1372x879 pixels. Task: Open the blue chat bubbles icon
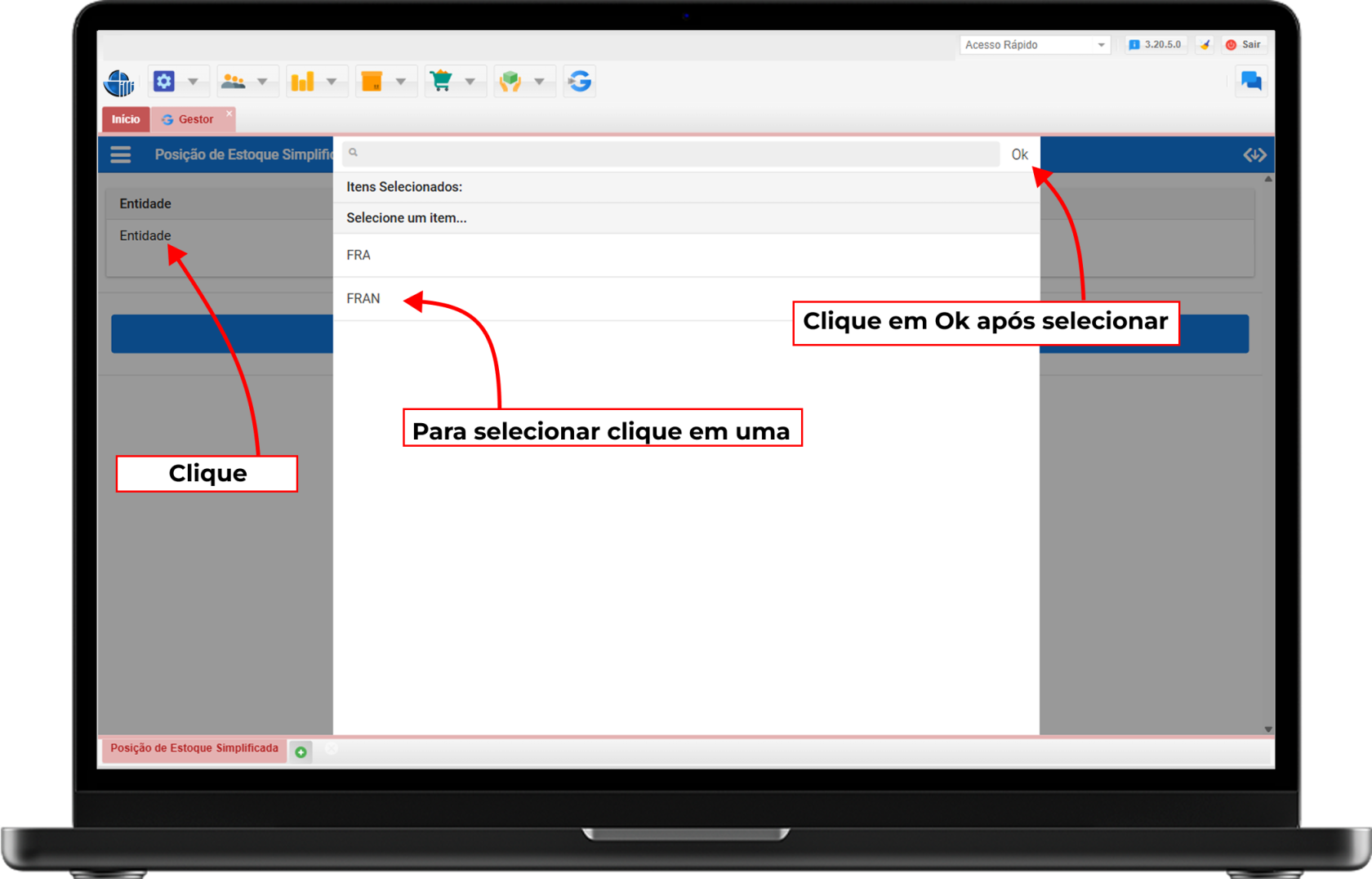1250,81
